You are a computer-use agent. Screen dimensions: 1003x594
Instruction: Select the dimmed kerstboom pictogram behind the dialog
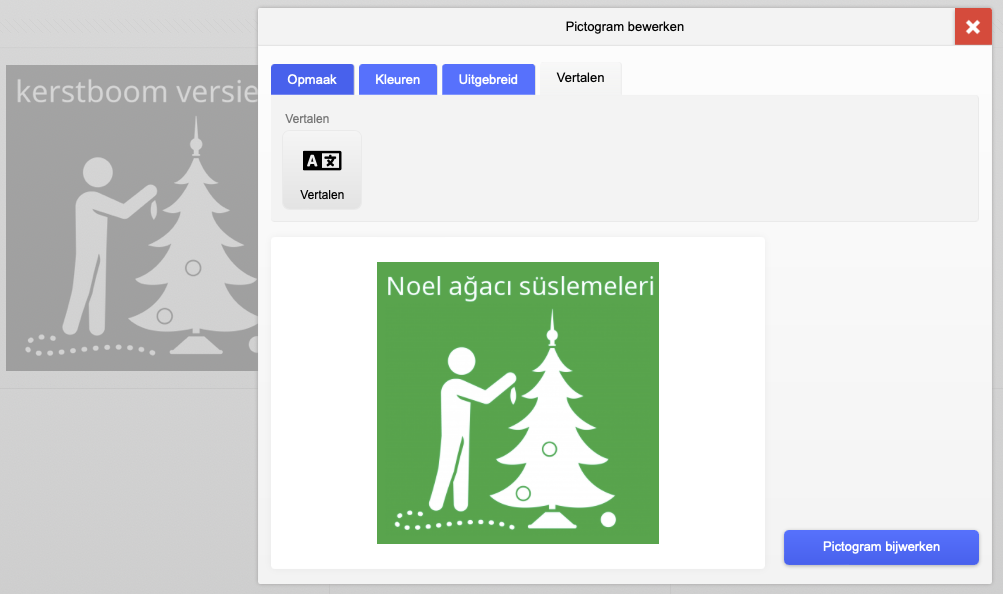(132, 217)
